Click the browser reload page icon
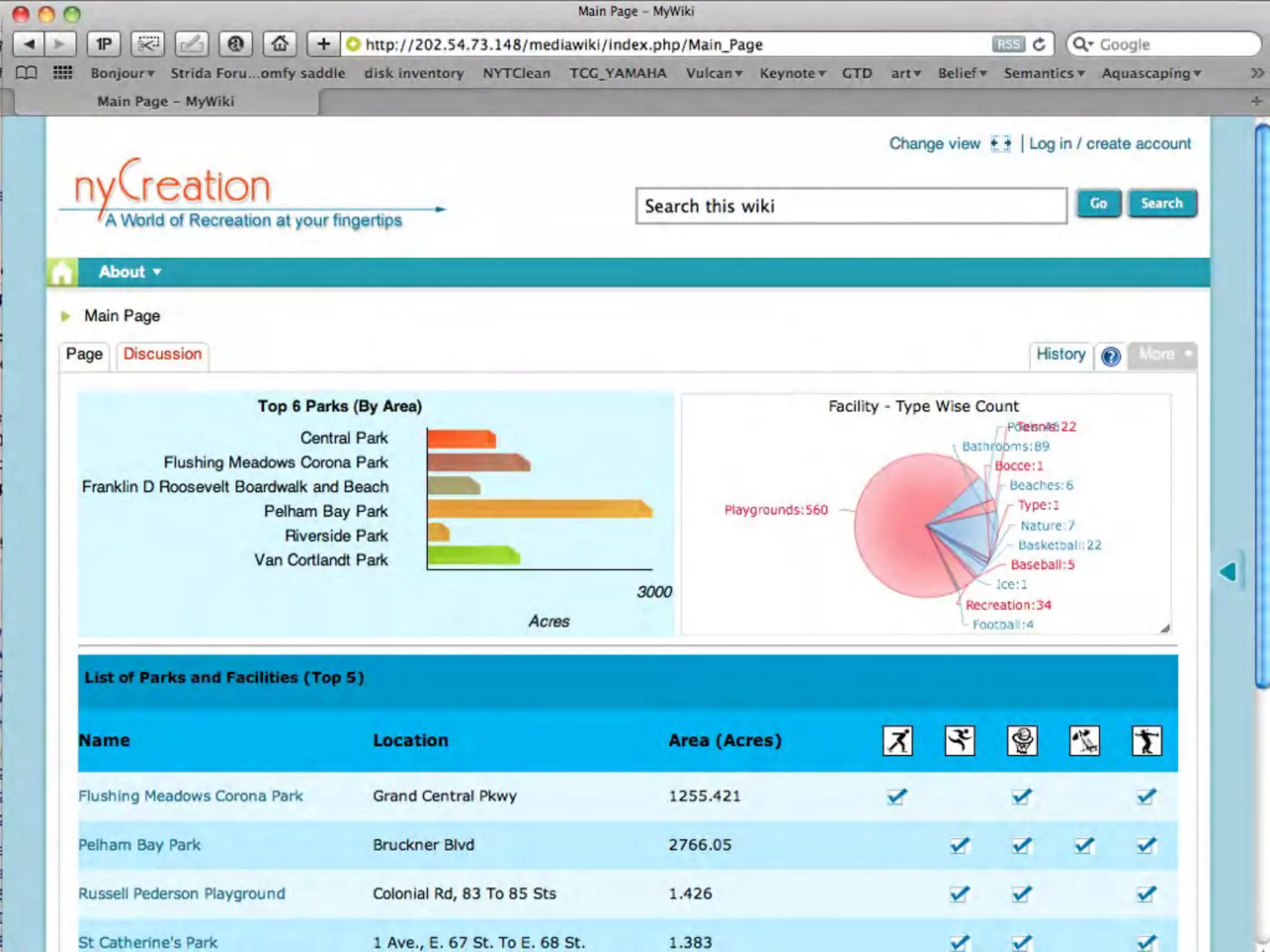1270x952 pixels. (1039, 45)
